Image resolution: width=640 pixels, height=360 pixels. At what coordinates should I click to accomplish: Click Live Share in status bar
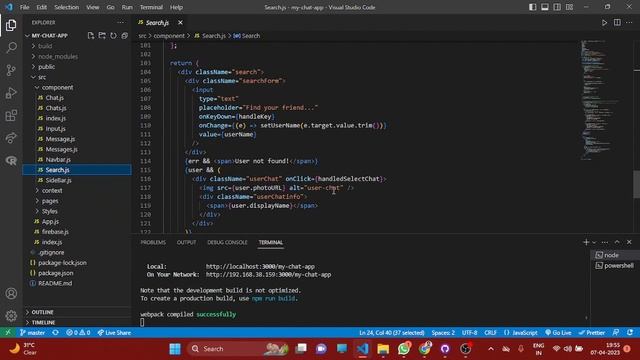pos(114,333)
